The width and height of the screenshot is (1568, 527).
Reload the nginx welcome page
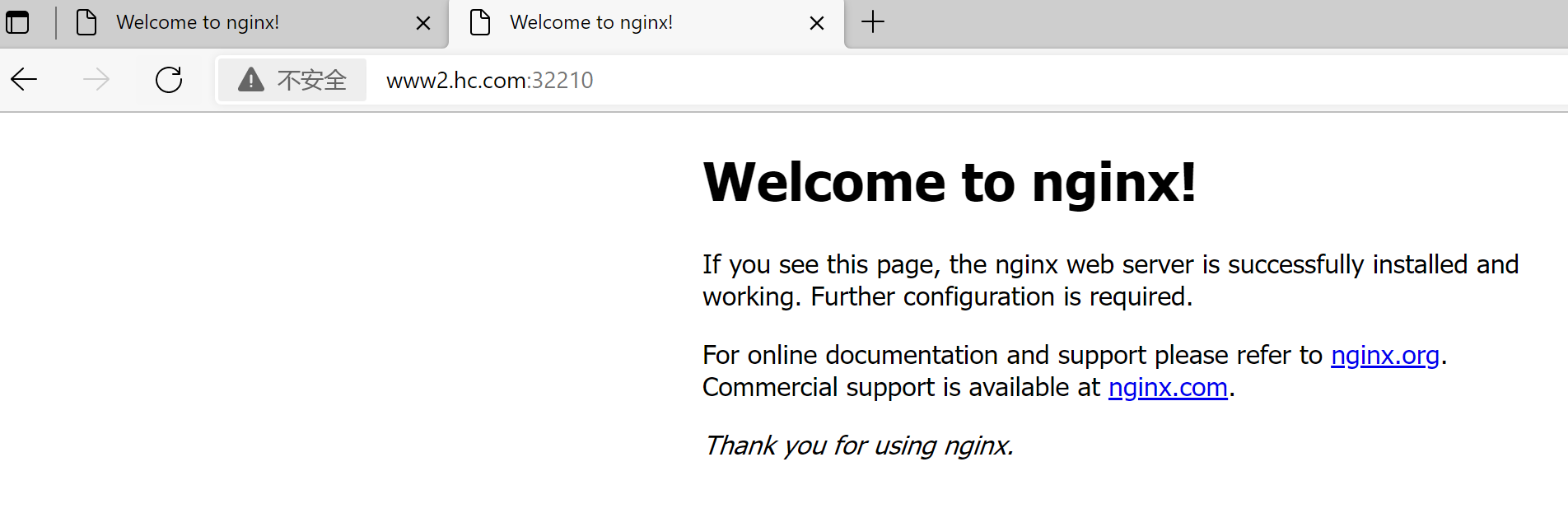(169, 80)
